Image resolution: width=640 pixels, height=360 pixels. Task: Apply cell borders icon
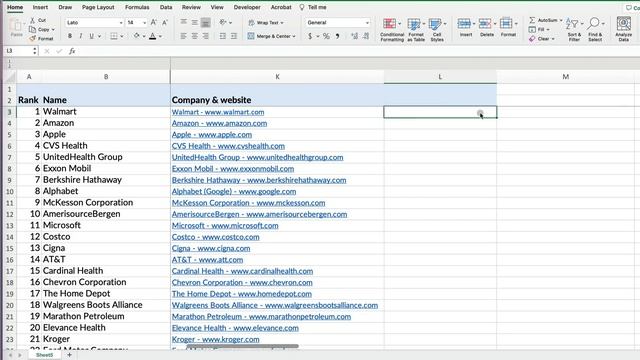pyautogui.click(x=114, y=36)
